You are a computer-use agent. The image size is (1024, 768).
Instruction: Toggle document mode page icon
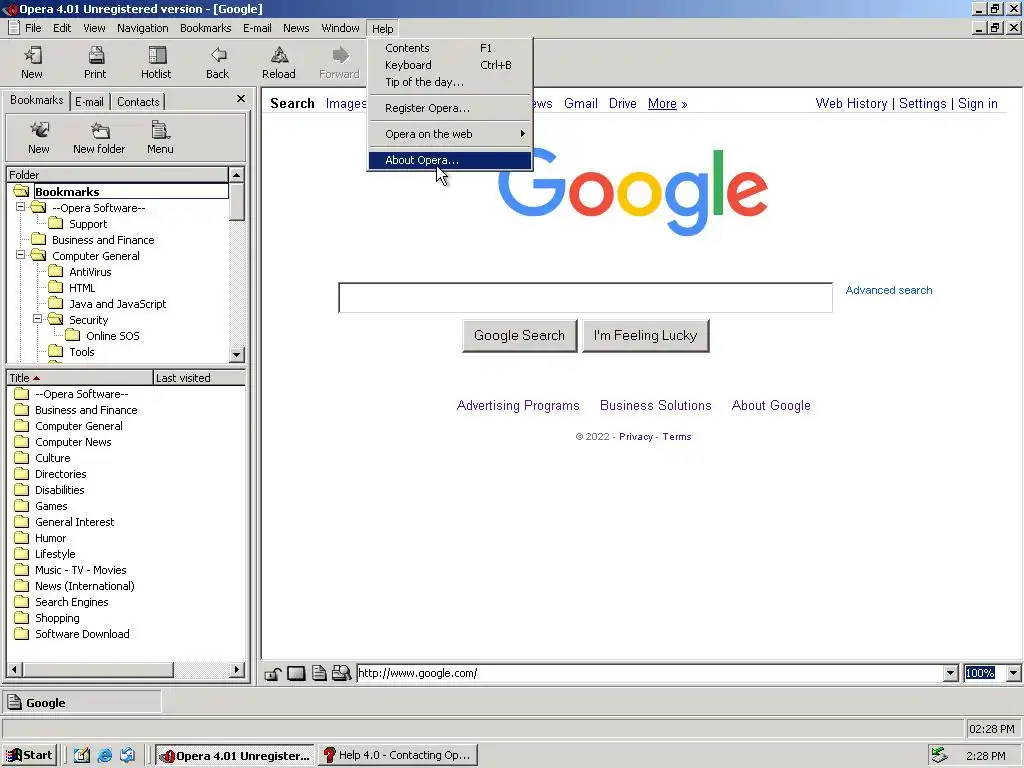[x=319, y=673]
